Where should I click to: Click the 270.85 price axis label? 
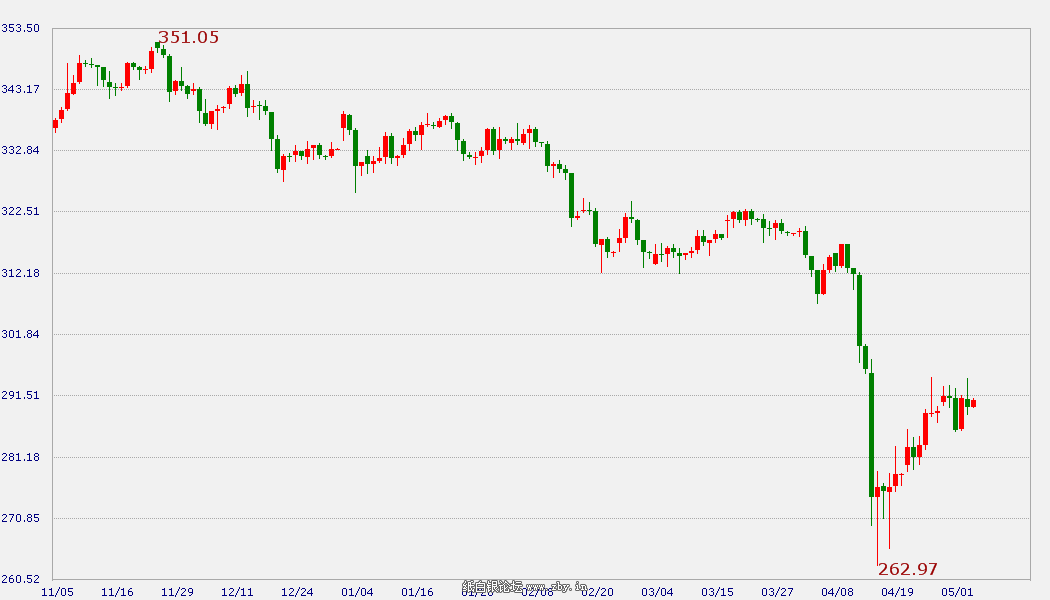tap(20, 519)
